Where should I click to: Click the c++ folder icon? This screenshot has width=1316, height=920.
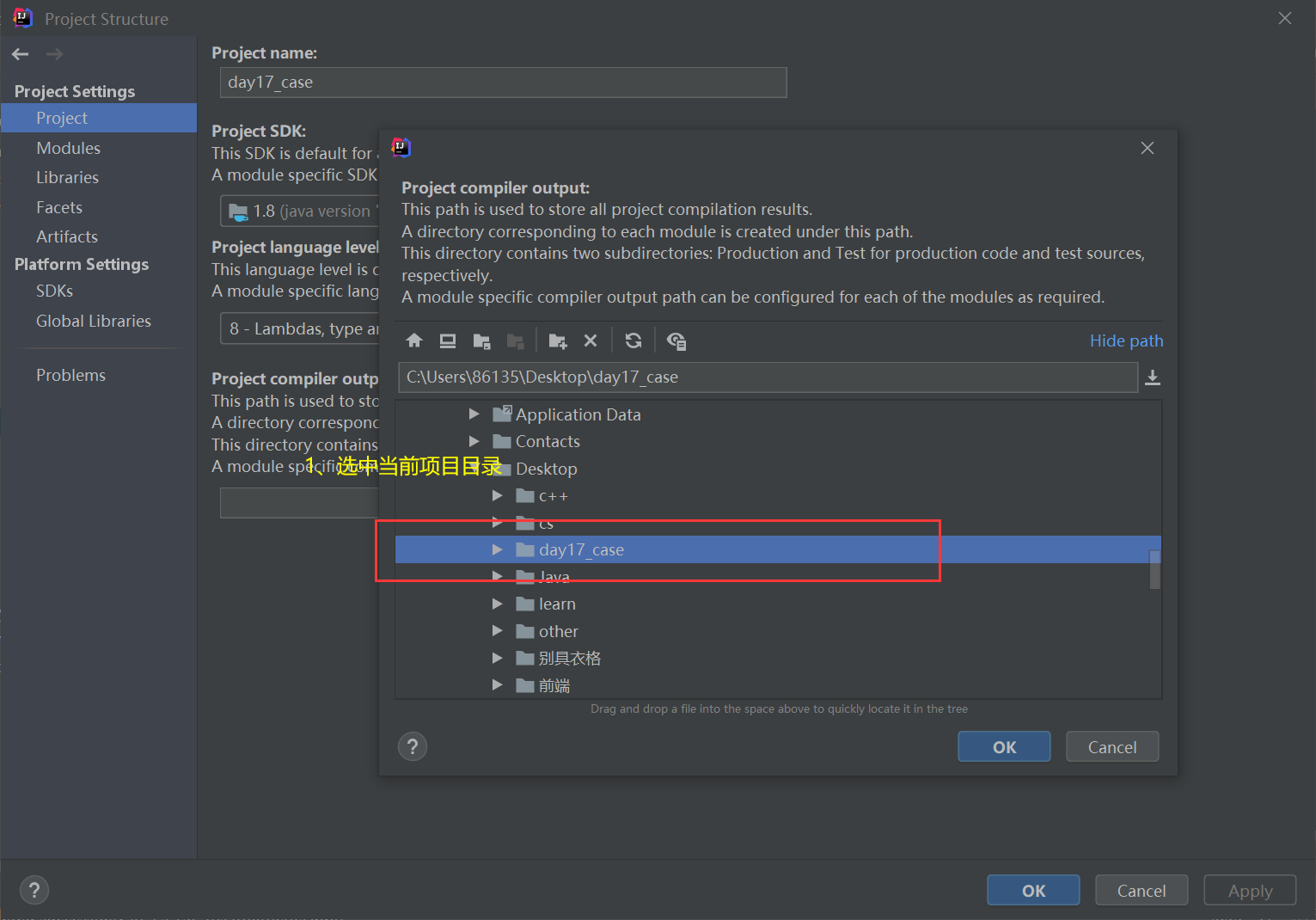[x=525, y=496]
